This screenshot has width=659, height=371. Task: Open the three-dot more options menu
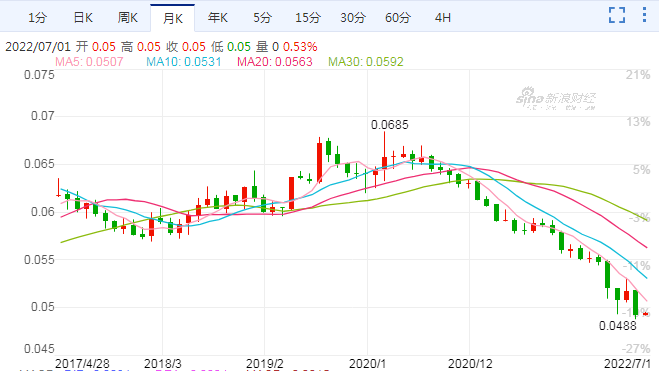(x=644, y=15)
